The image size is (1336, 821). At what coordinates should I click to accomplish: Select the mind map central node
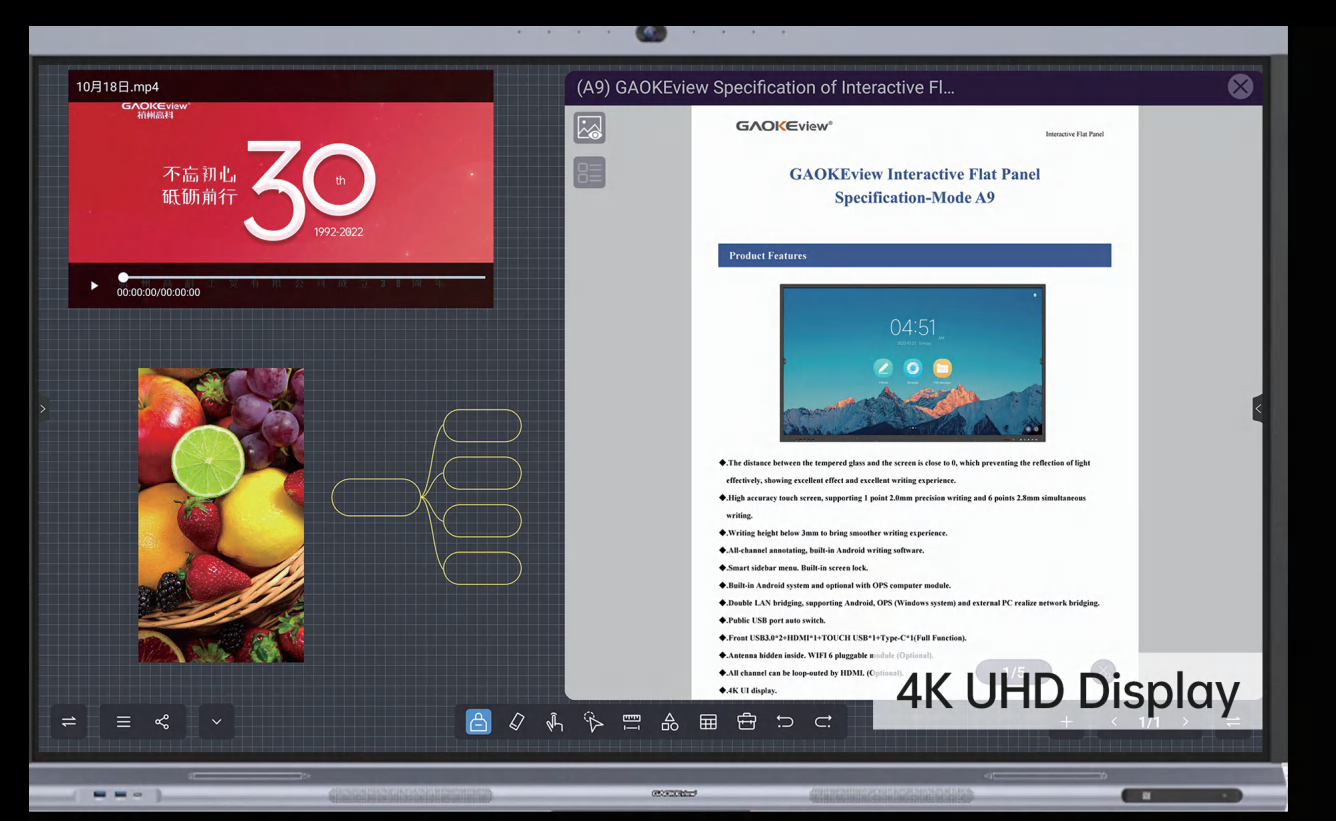click(376, 497)
